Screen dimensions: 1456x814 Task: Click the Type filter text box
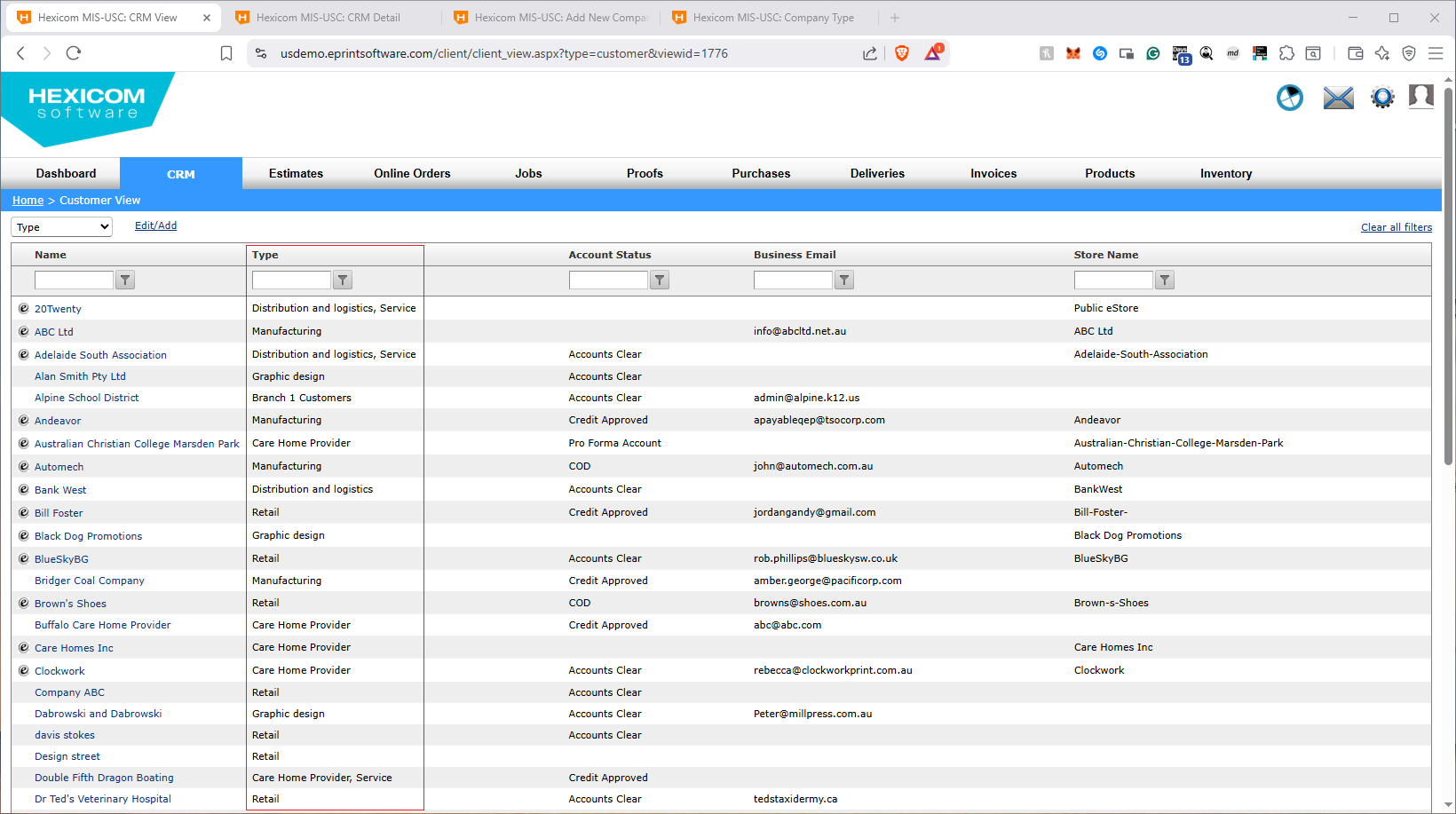pyautogui.click(x=291, y=281)
